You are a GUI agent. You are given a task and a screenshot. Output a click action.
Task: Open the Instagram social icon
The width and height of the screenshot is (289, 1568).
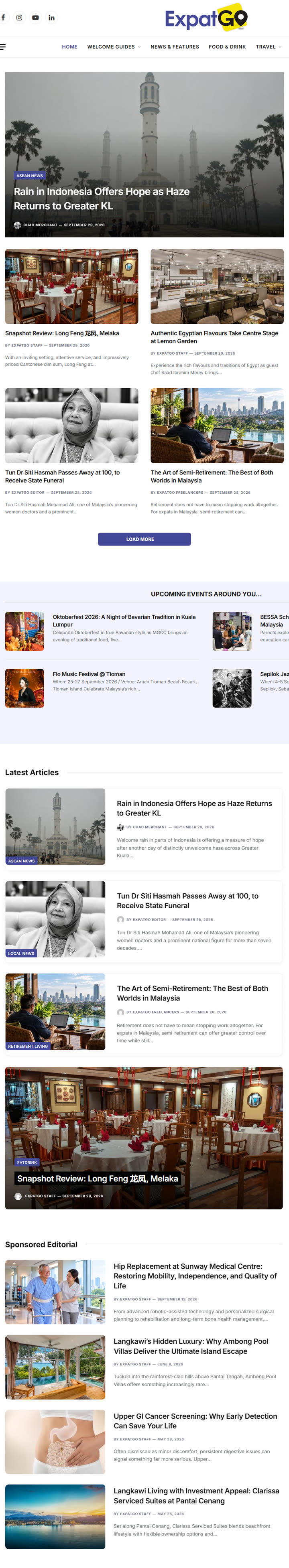(20, 18)
